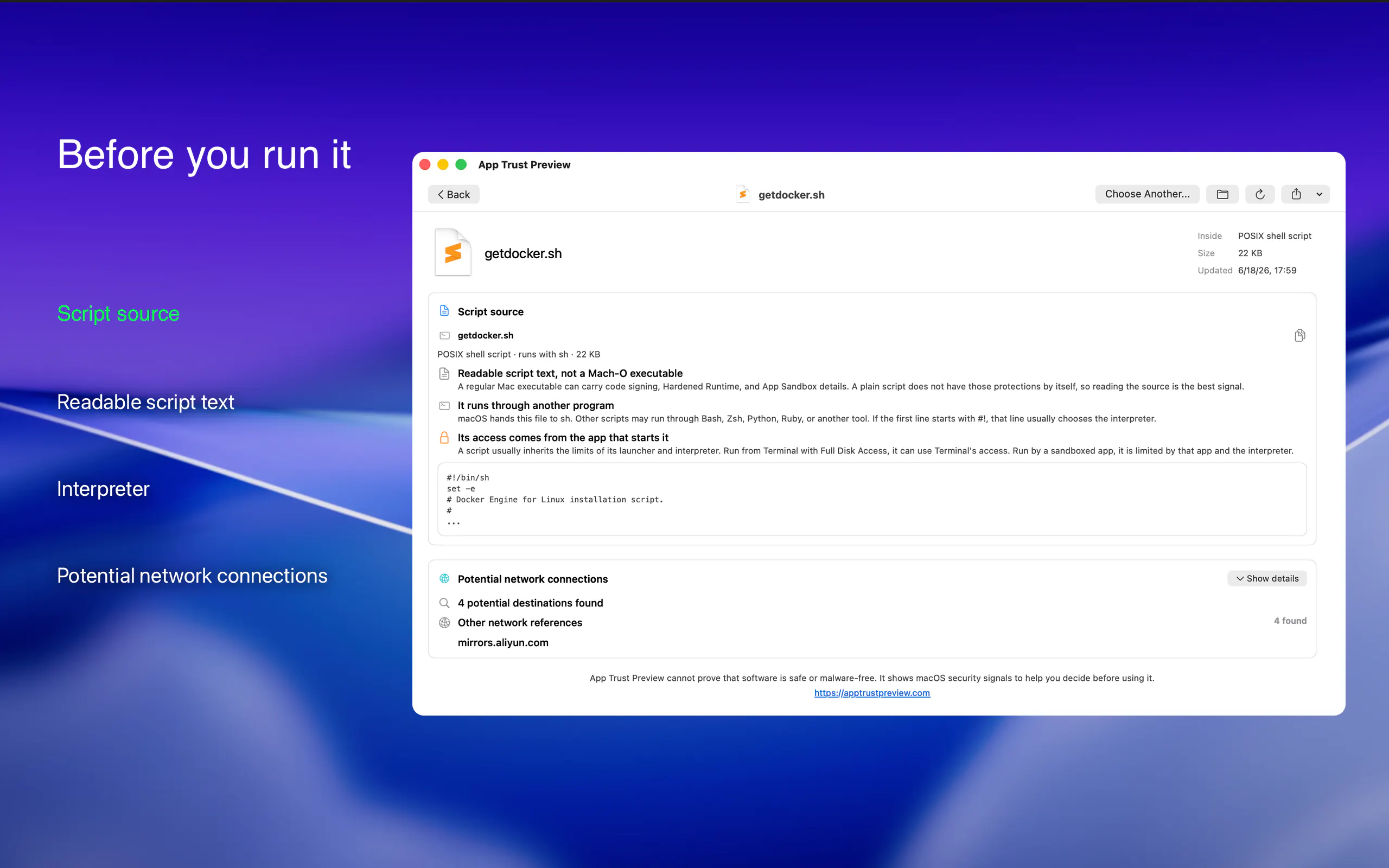The image size is (1389, 868).
Task: Open the apptrustpreview.com link
Action: [x=872, y=693]
